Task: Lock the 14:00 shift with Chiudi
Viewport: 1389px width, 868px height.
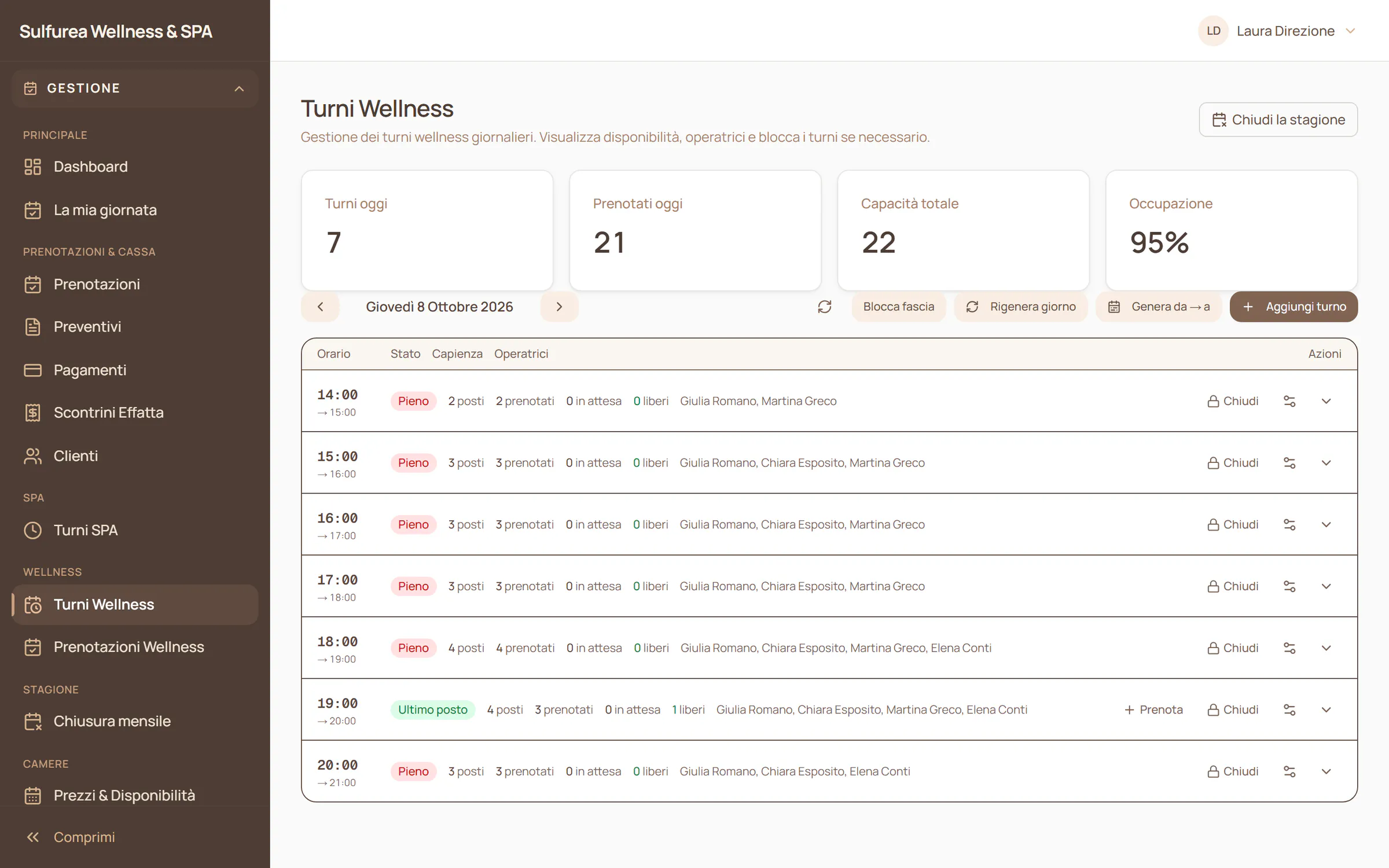Action: tap(1233, 401)
